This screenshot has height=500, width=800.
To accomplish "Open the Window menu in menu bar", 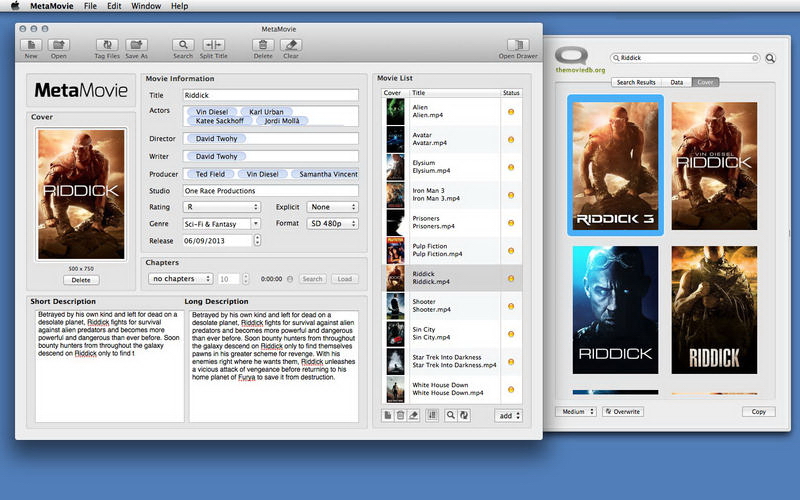I will pos(146,6).
